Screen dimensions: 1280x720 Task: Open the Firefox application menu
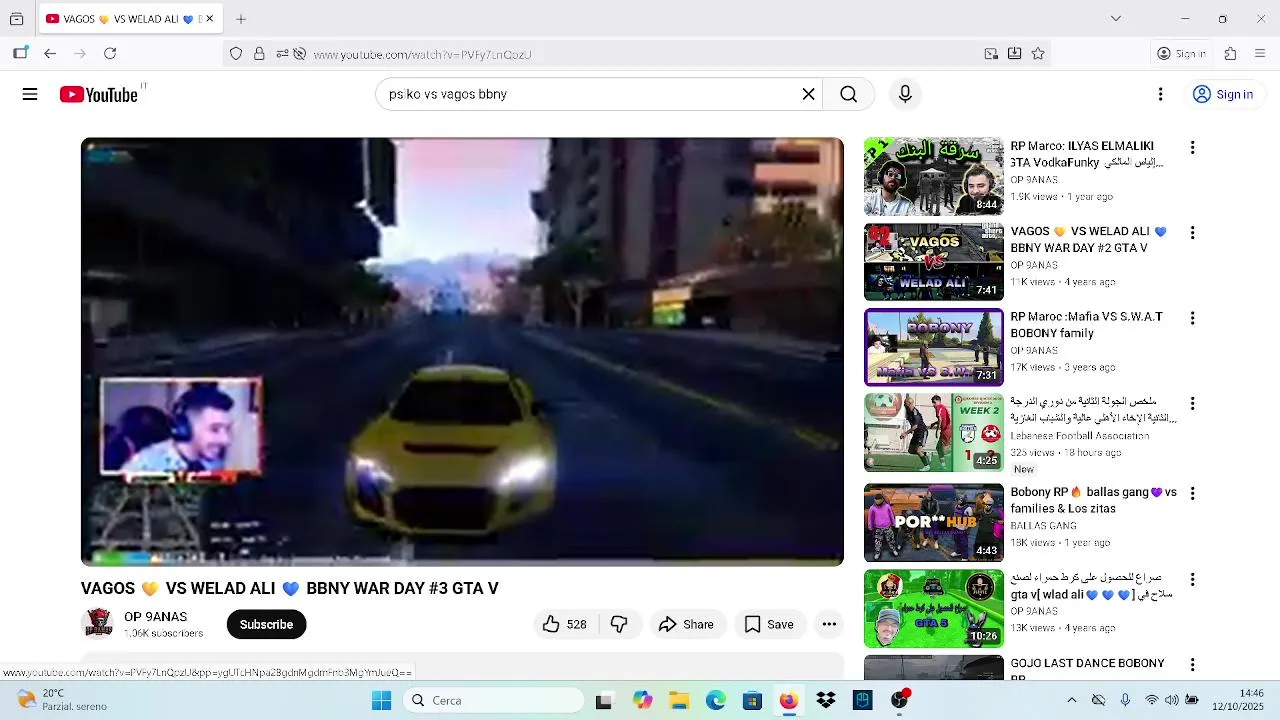[1260, 54]
